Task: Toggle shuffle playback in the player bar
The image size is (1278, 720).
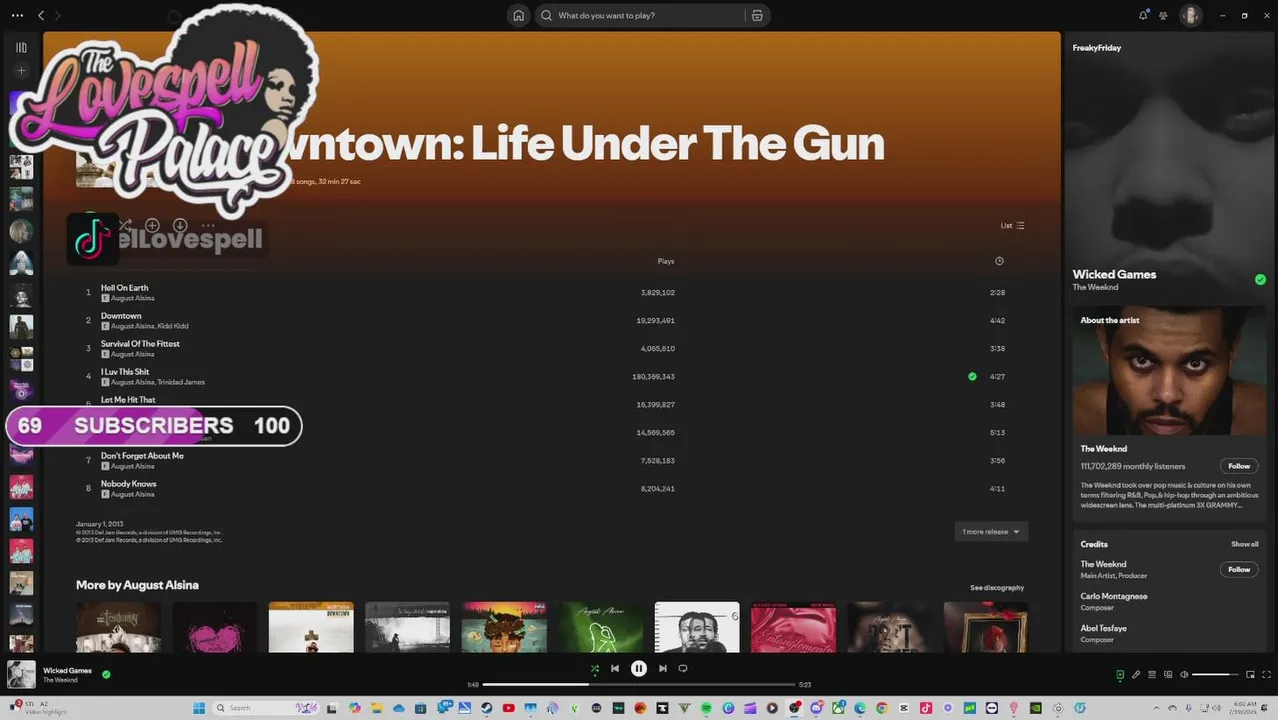Action: 594,668
